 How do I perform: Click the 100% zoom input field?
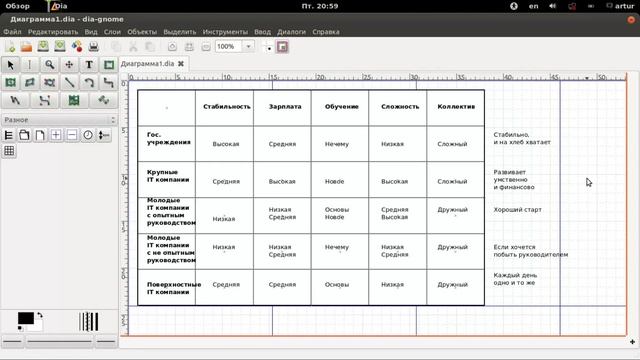[229, 47]
